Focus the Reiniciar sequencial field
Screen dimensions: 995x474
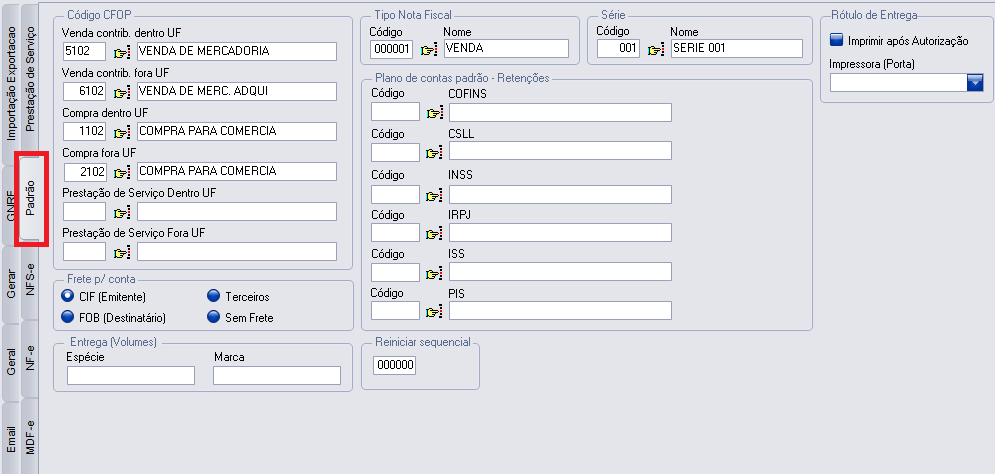point(393,366)
